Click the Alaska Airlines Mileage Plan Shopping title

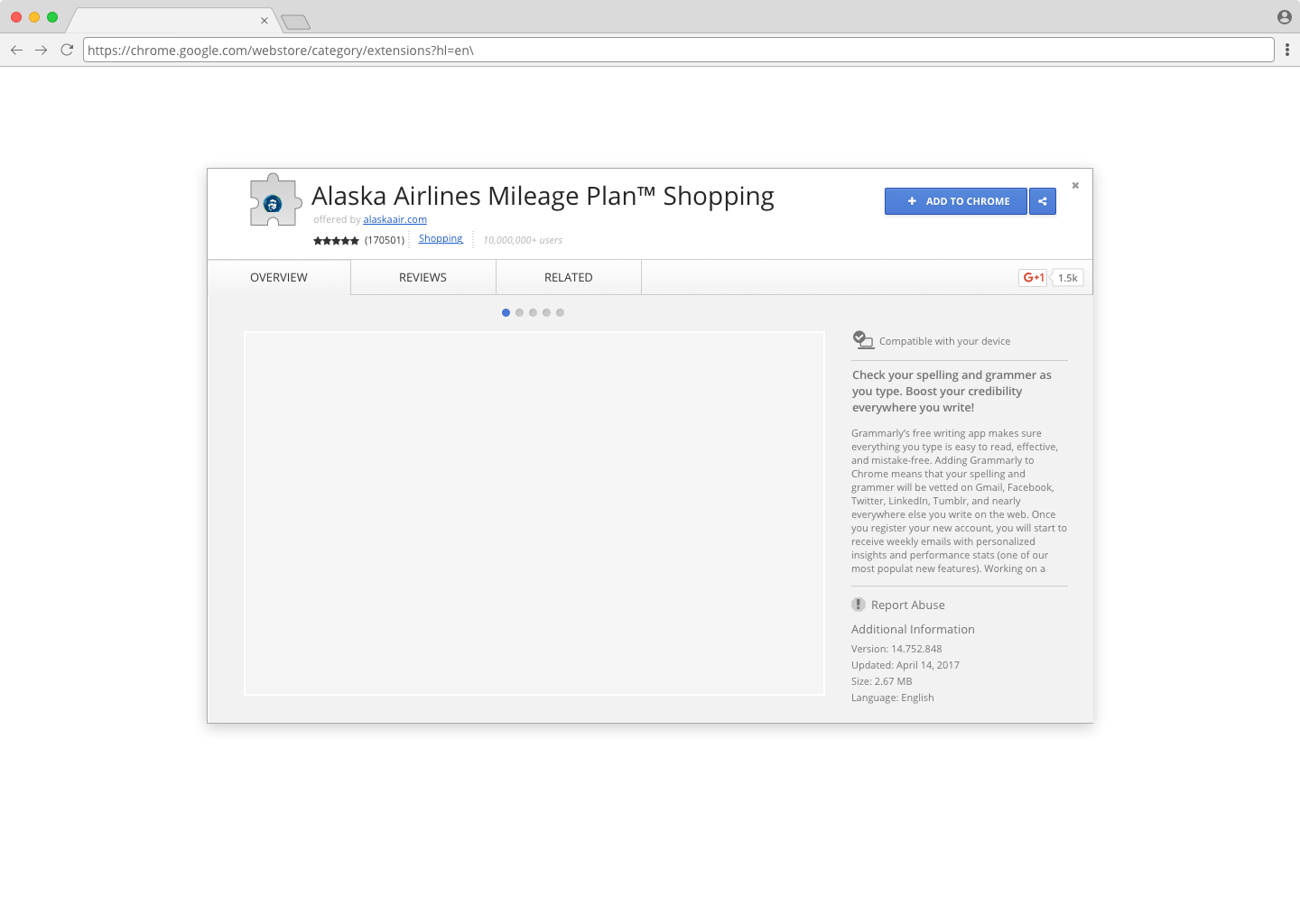(543, 196)
